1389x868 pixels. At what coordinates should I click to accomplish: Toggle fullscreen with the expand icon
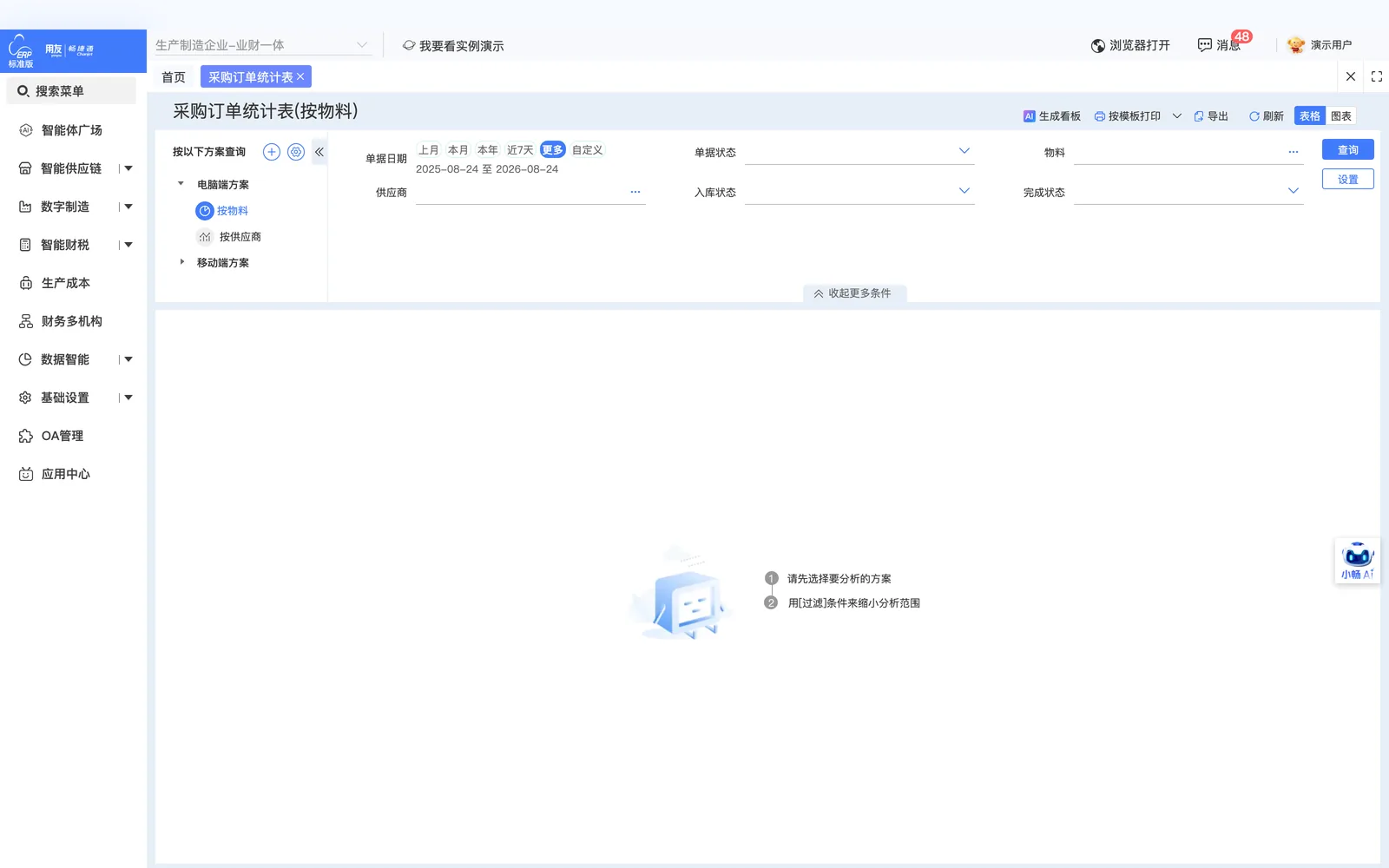pos(1377,76)
